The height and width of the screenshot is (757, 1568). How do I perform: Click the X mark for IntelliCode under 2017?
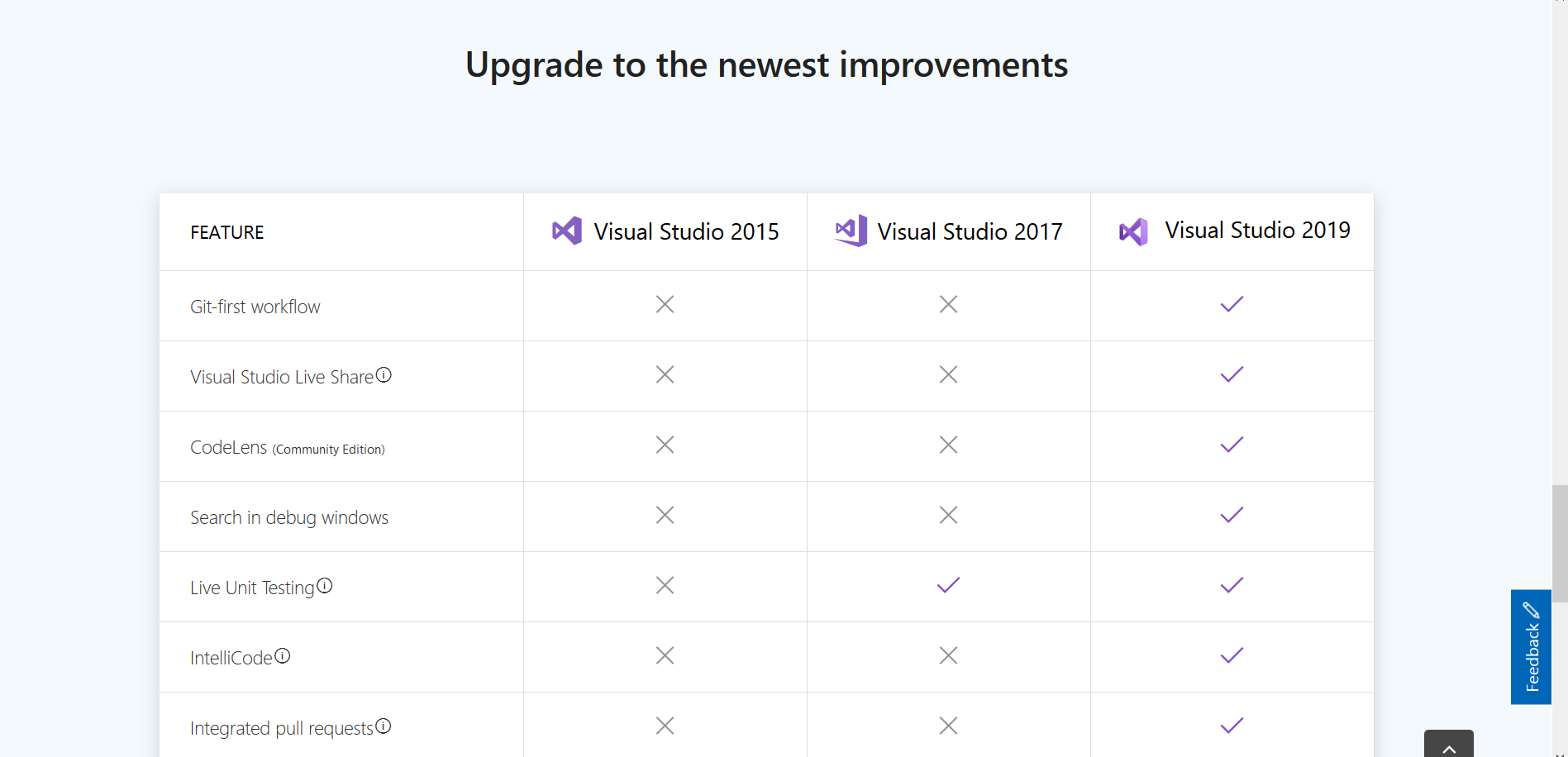(x=948, y=655)
